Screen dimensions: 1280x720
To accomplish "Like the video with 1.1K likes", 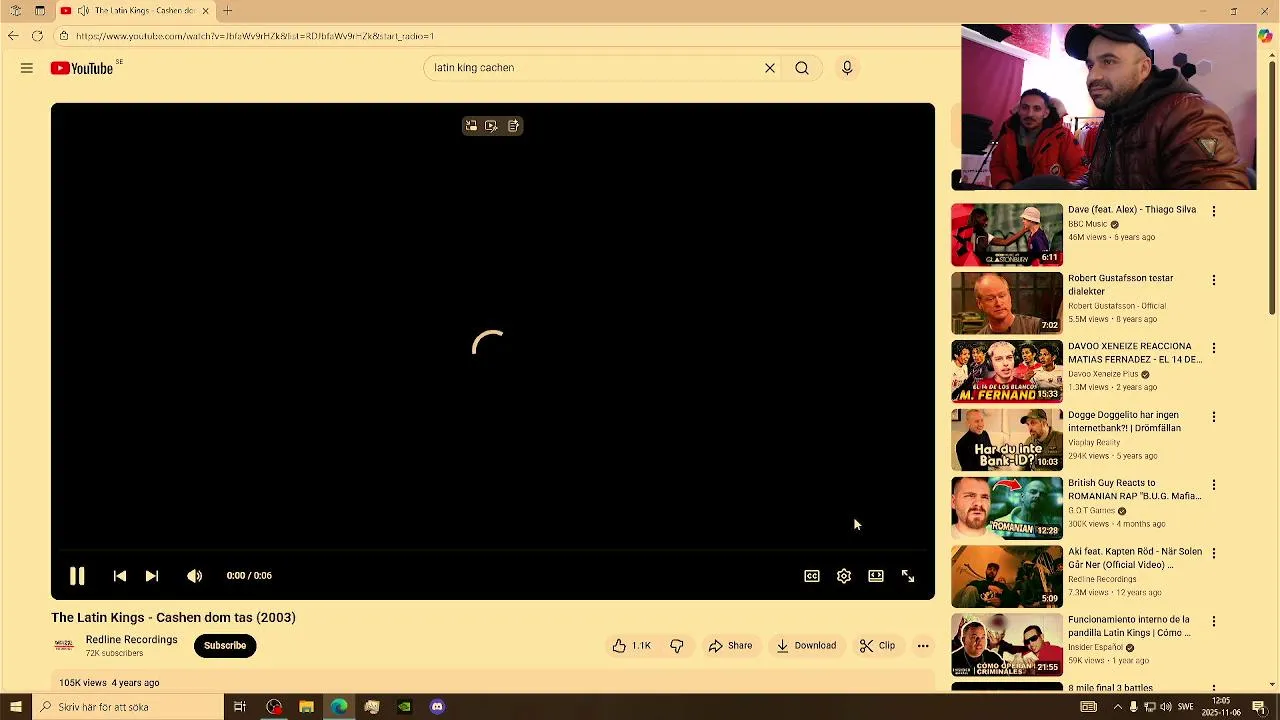I will [x=632, y=646].
